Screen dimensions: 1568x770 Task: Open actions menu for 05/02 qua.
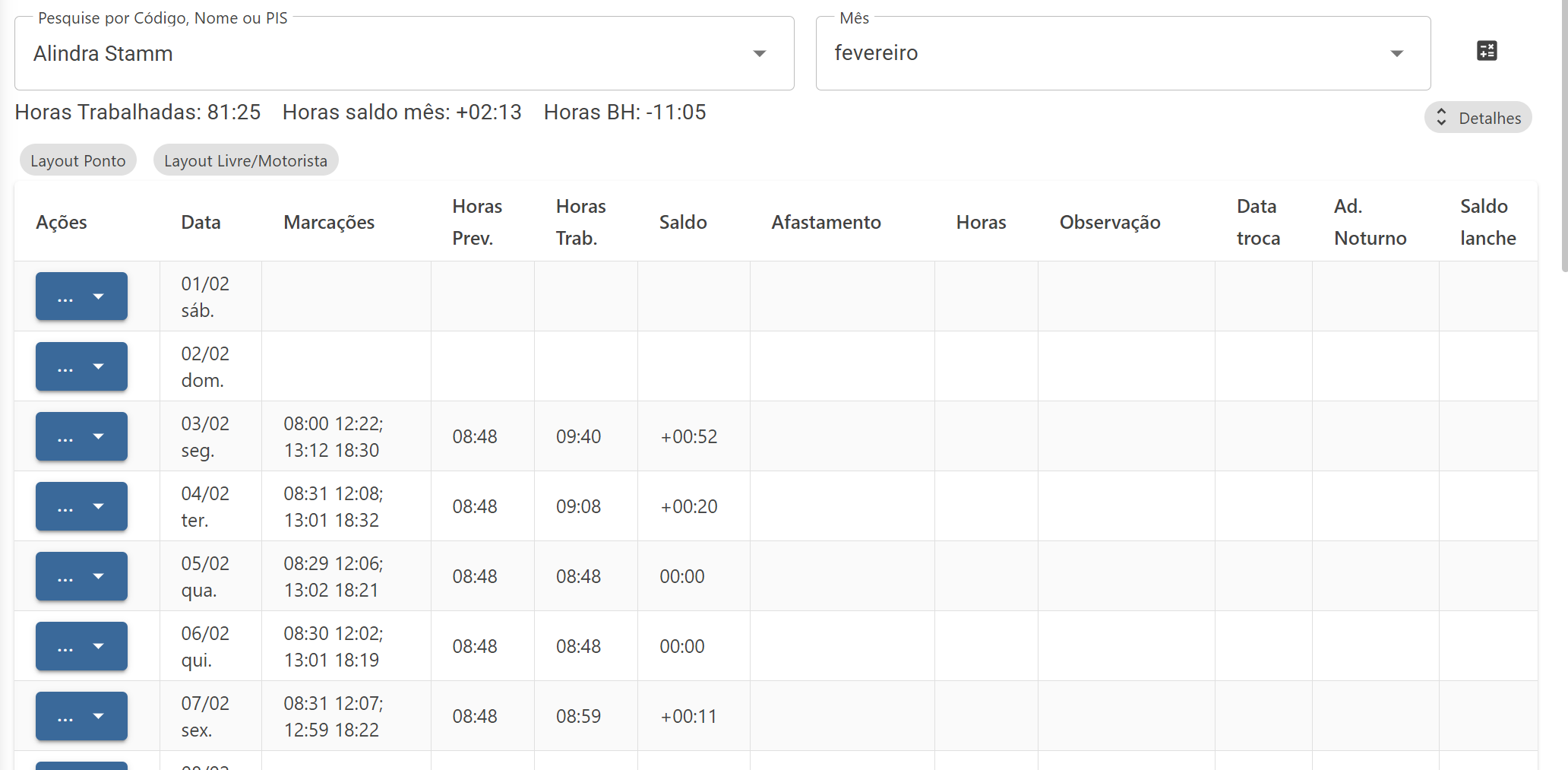tap(81, 576)
